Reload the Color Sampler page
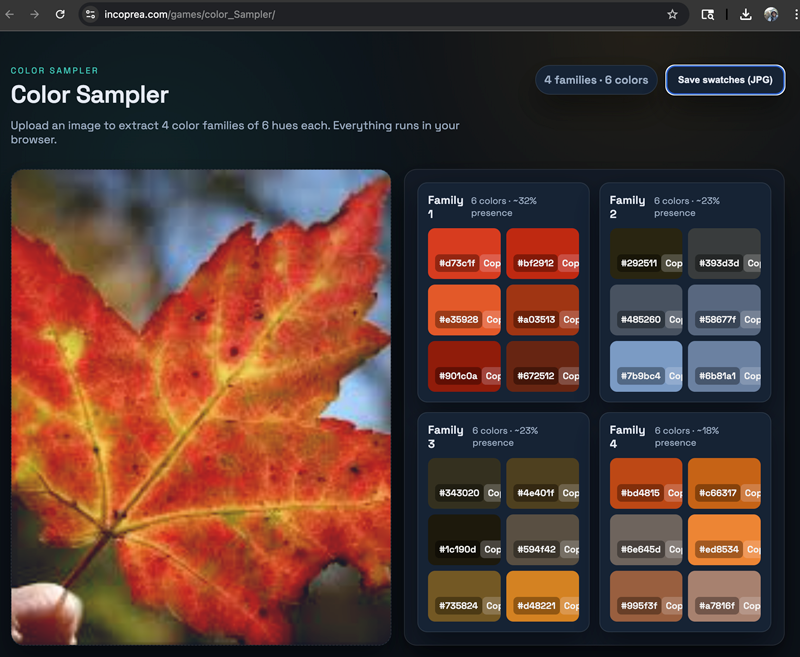Viewport: 800px width, 657px height. coord(60,15)
